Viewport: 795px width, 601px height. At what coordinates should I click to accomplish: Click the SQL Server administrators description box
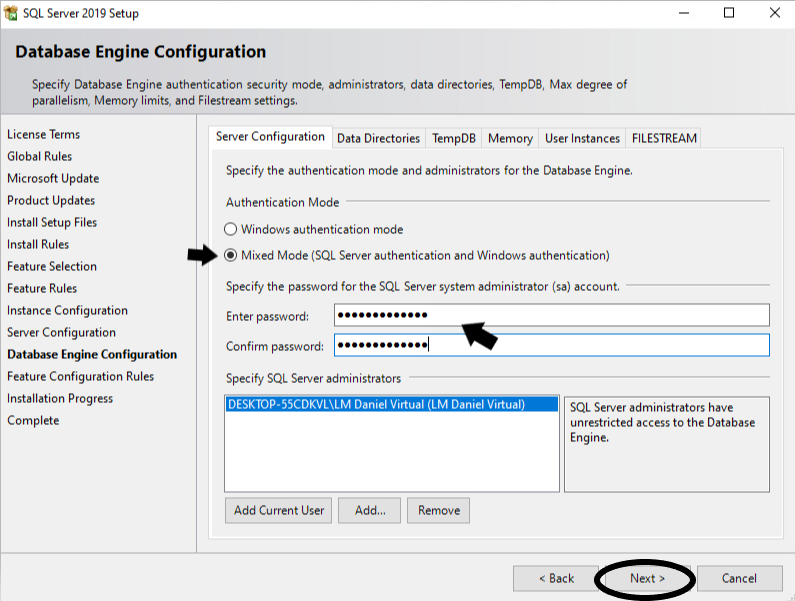point(667,444)
